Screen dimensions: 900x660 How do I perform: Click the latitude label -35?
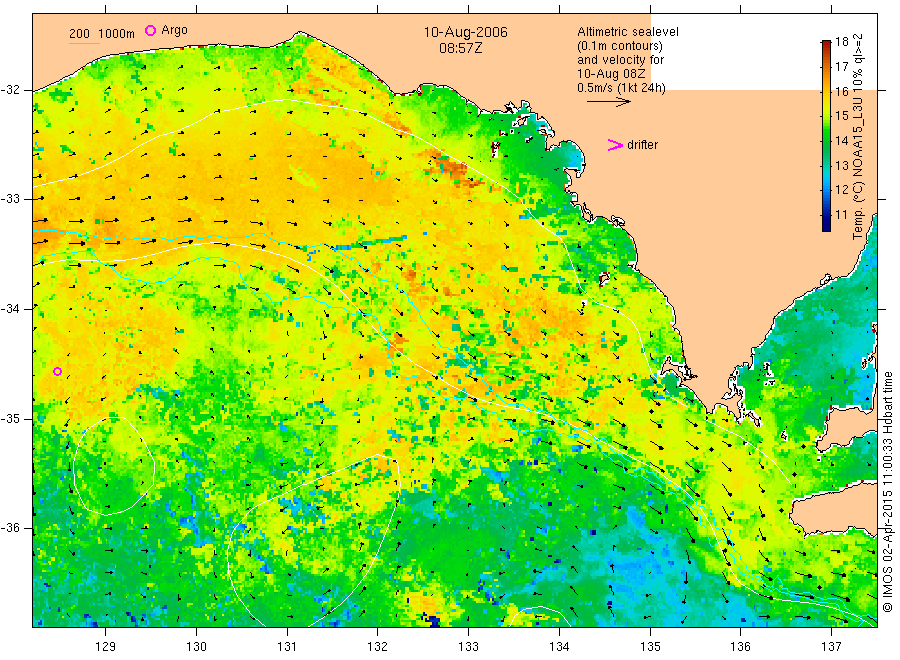[x=10, y=418]
